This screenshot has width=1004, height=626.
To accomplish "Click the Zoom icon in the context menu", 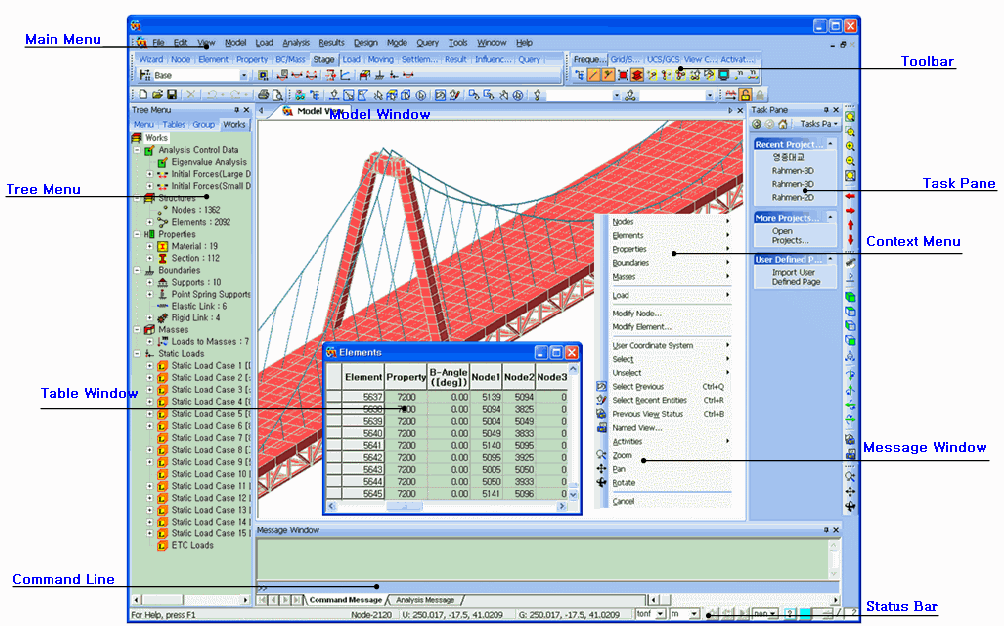I will pos(602,455).
